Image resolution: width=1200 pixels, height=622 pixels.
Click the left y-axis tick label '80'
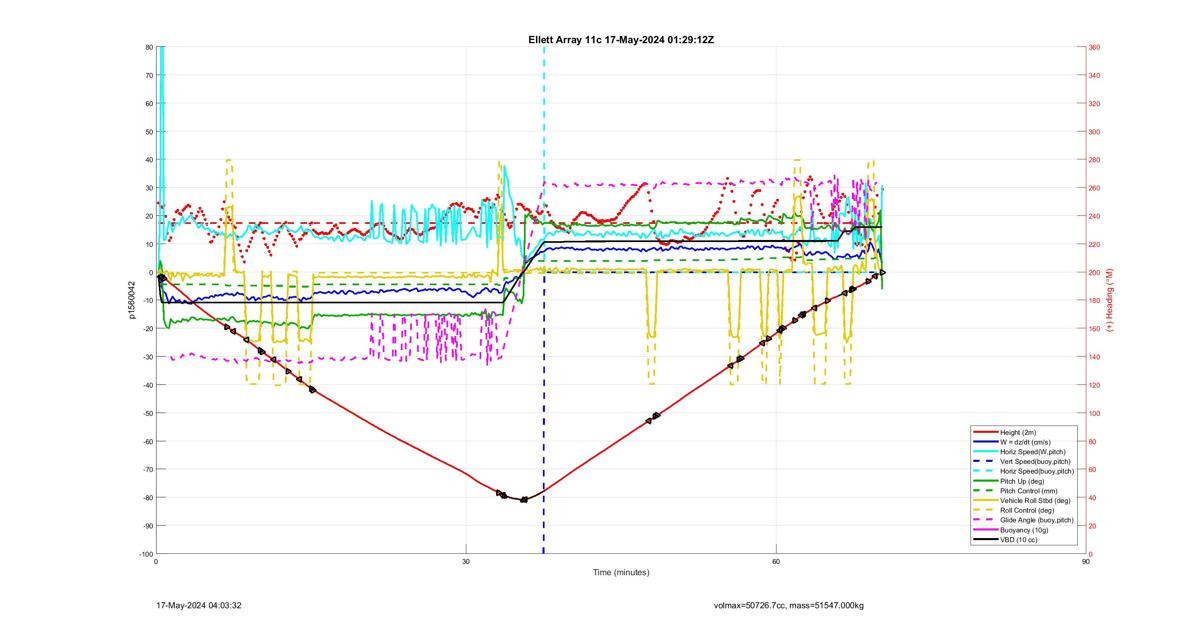[148, 47]
